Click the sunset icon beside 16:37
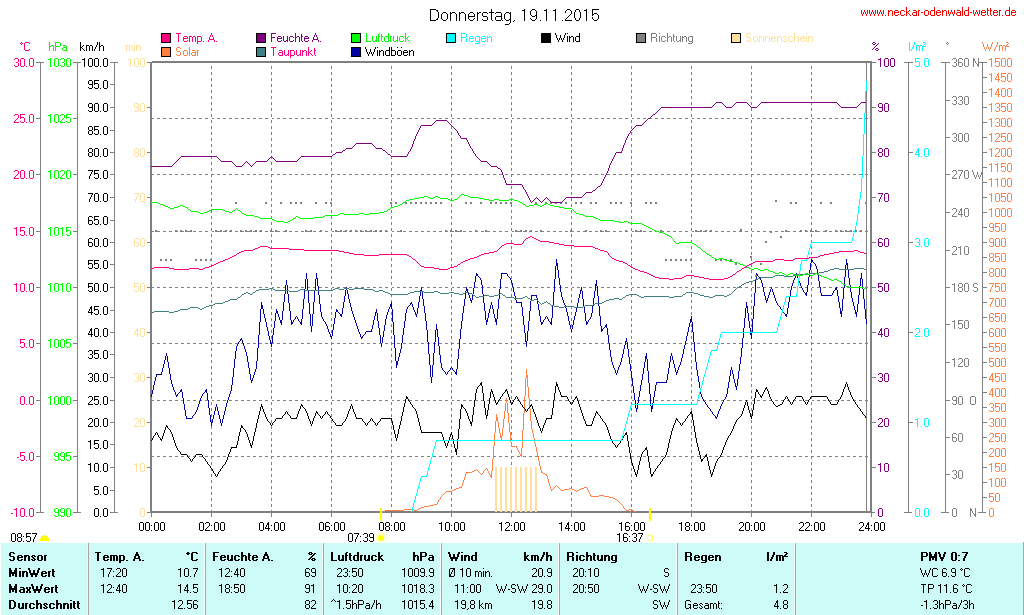 point(650,538)
